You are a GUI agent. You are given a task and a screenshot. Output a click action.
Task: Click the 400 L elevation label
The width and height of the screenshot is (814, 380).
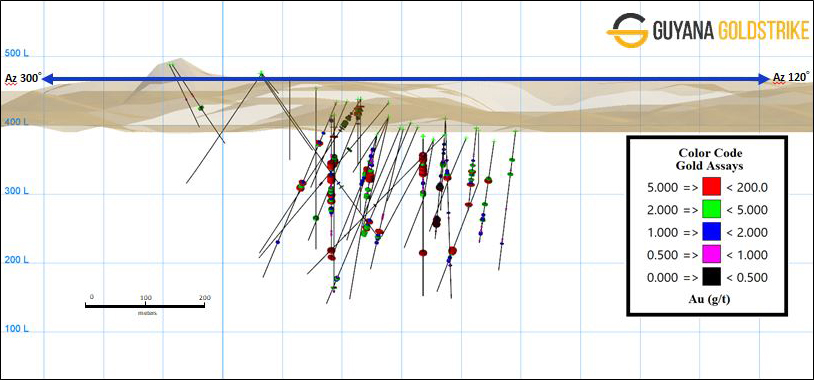(16, 122)
